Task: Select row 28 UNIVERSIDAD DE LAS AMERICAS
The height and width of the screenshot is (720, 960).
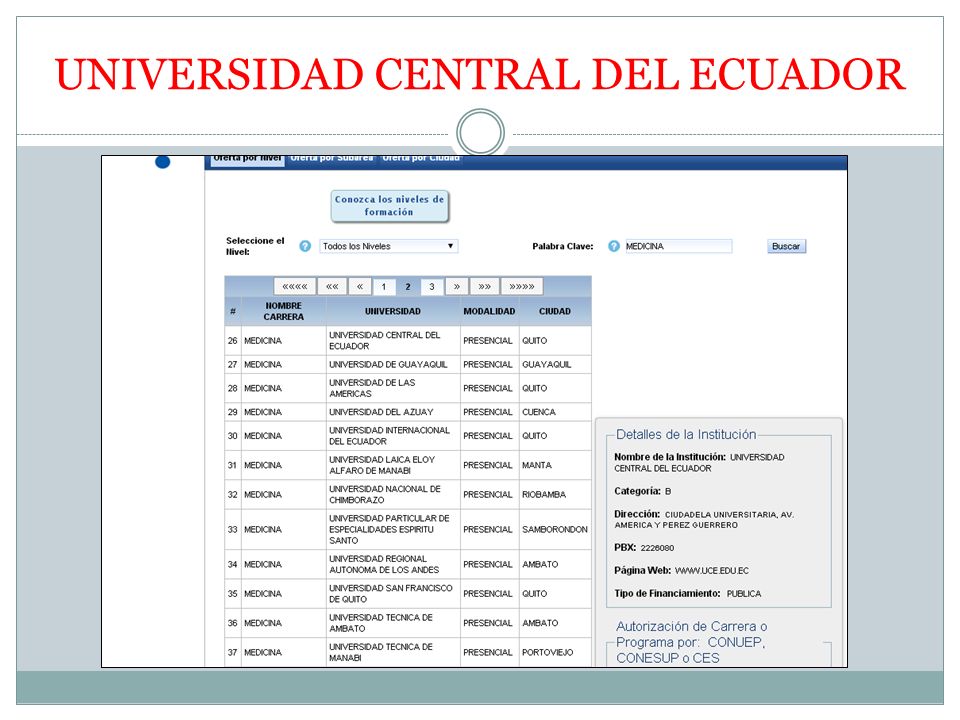Action: pyautogui.click(x=408, y=388)
